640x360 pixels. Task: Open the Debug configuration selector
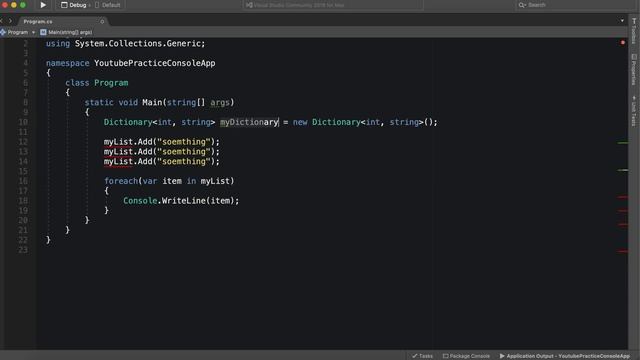click(x=74, y=5)
